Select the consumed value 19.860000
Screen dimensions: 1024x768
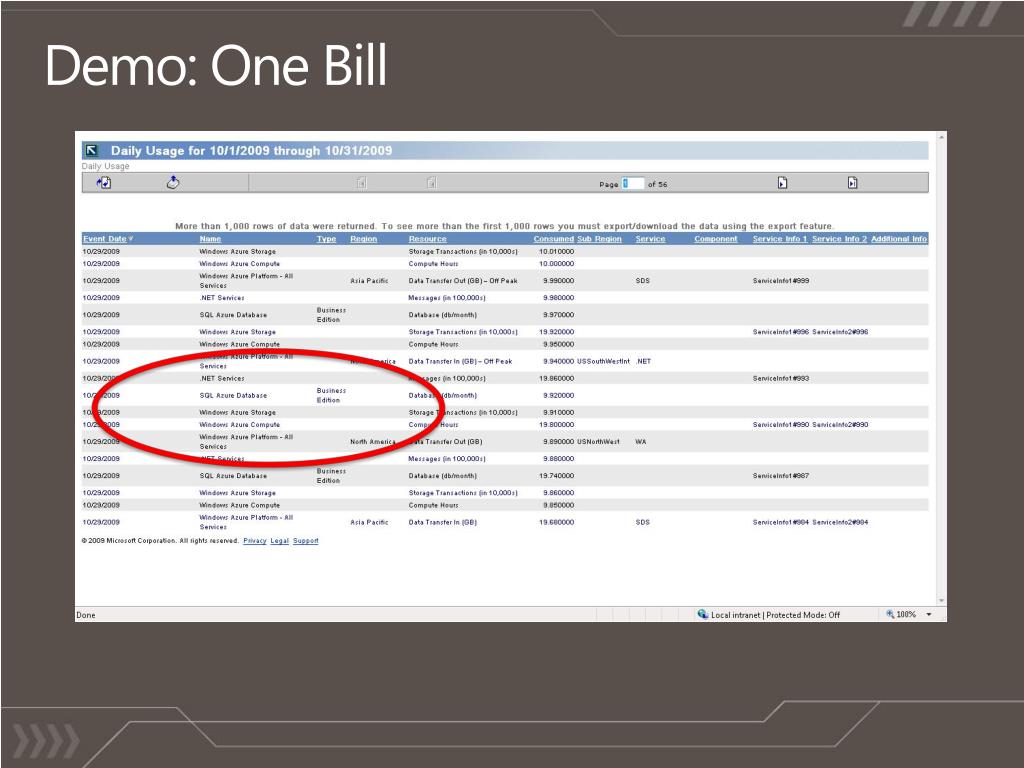556,378
